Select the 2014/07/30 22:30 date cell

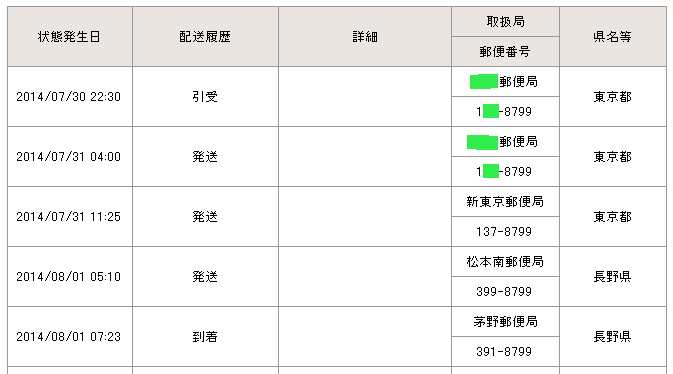tap(70, 97)
